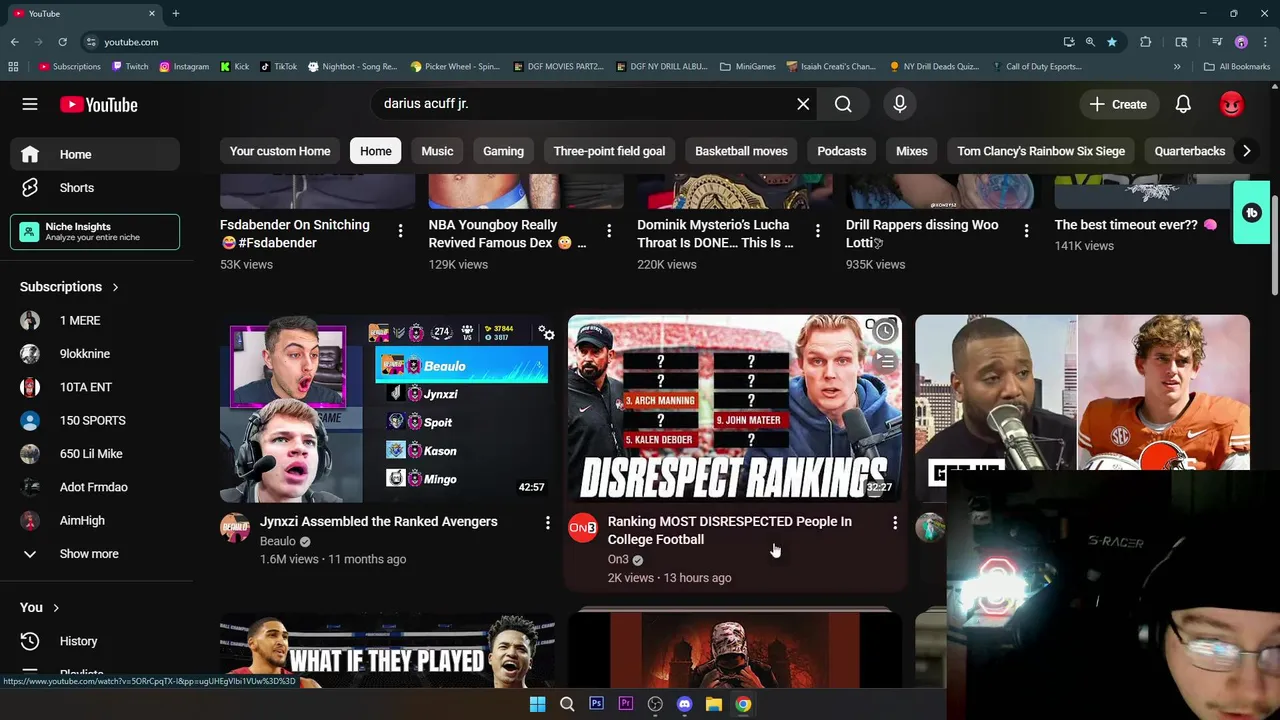Open the account avatar menu

click(x=1232, y=104)
